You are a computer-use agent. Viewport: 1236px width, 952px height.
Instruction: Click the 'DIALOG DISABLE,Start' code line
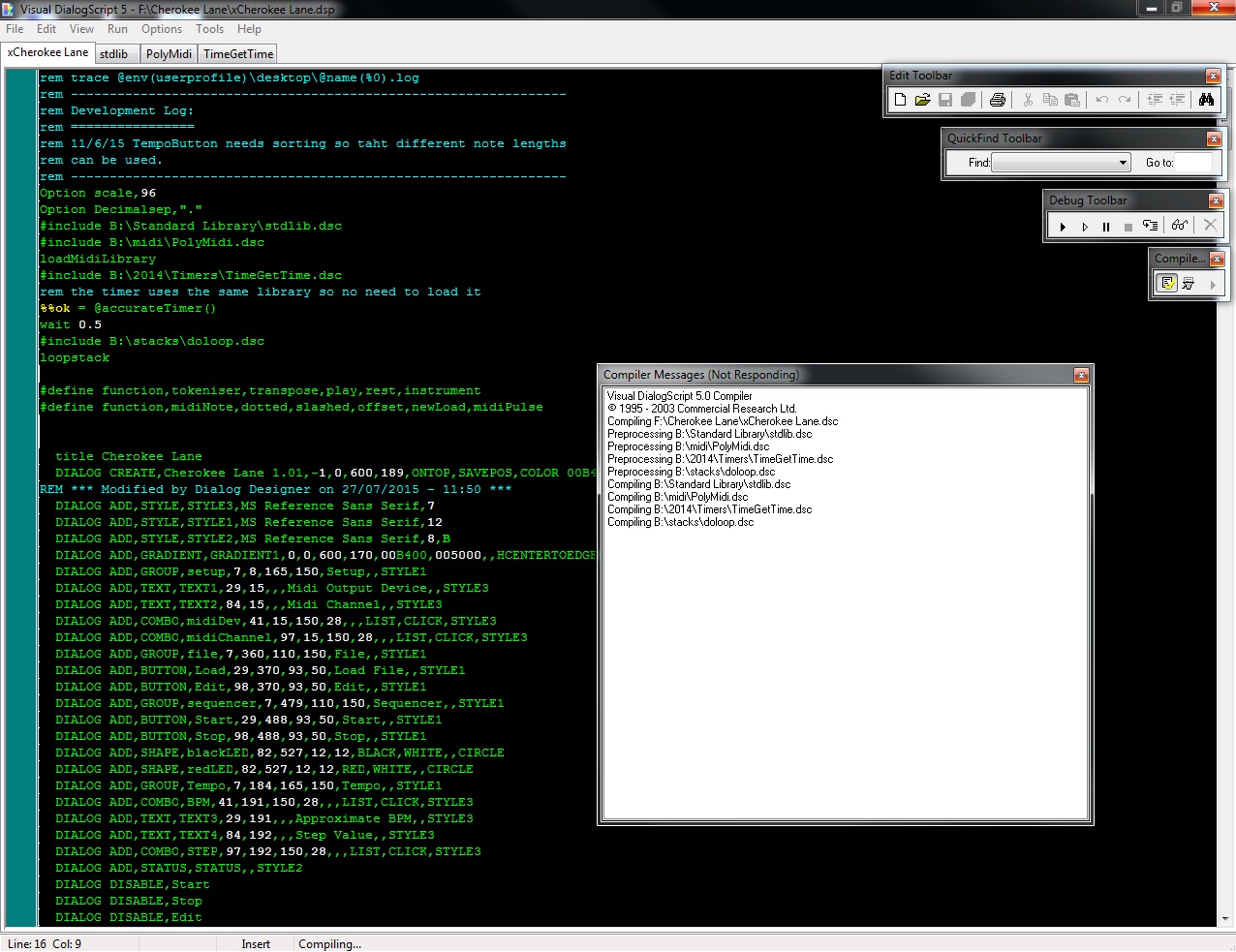coord(133,884)
